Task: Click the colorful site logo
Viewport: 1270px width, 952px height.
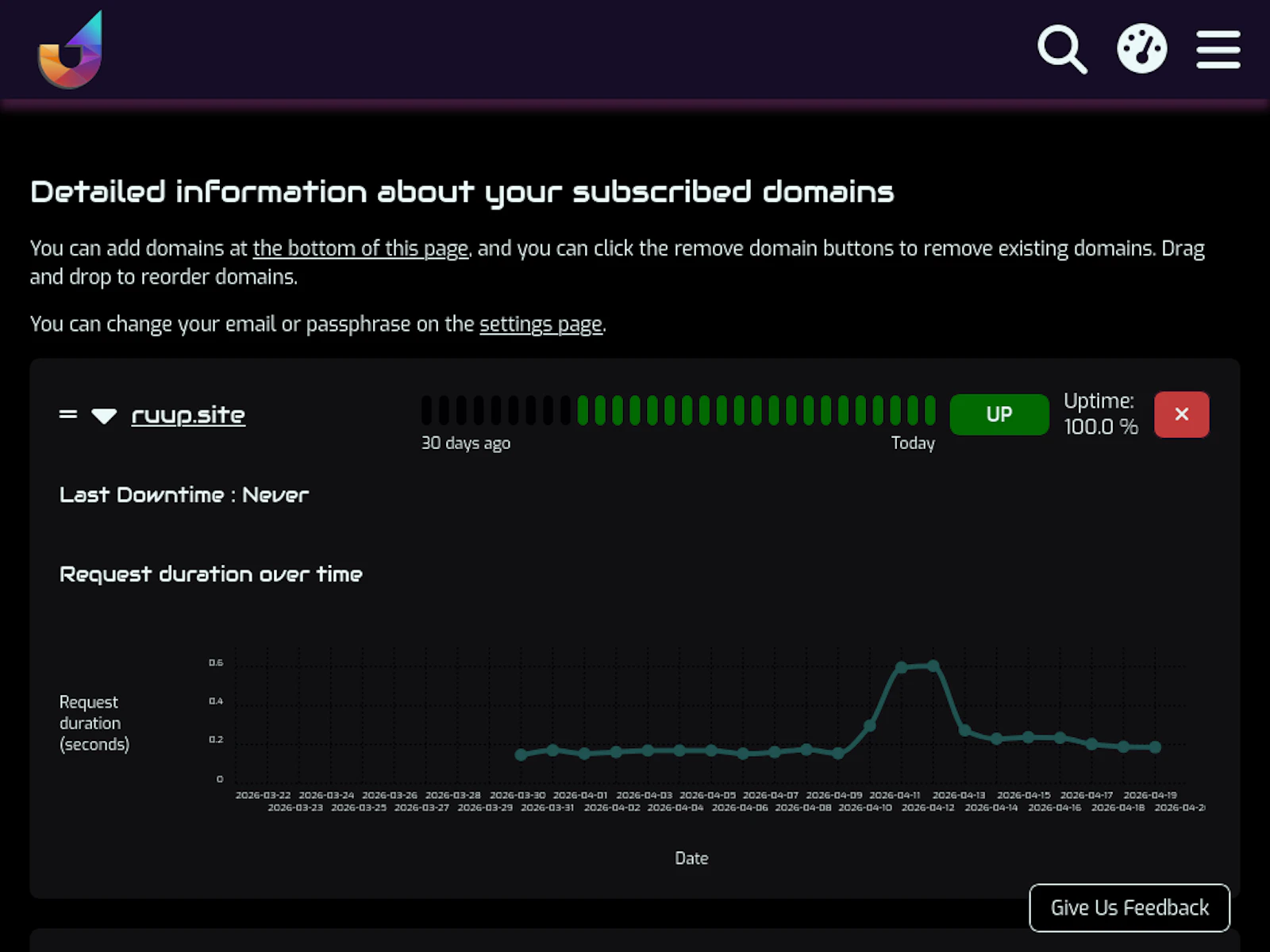Action: [x=71, y=49]
